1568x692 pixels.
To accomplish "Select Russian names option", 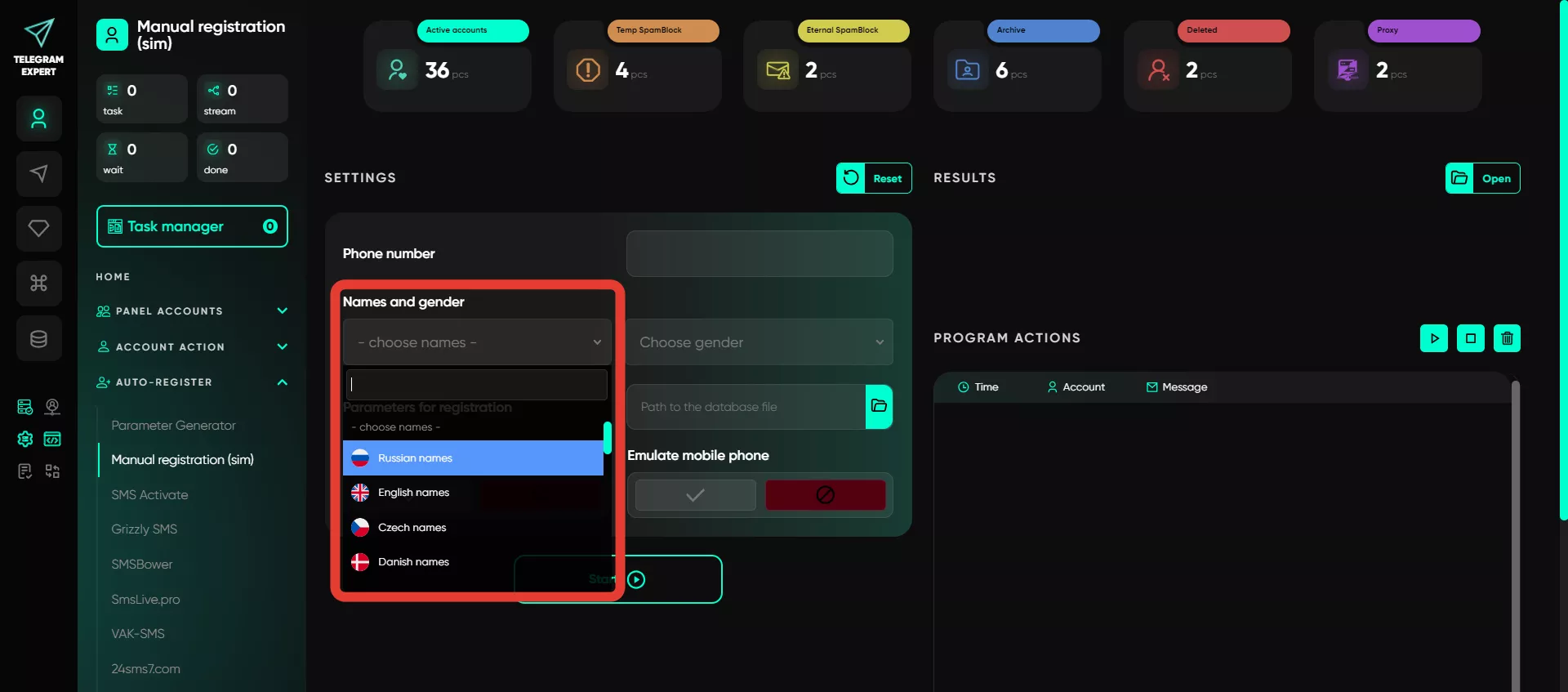I will [473, 458].
